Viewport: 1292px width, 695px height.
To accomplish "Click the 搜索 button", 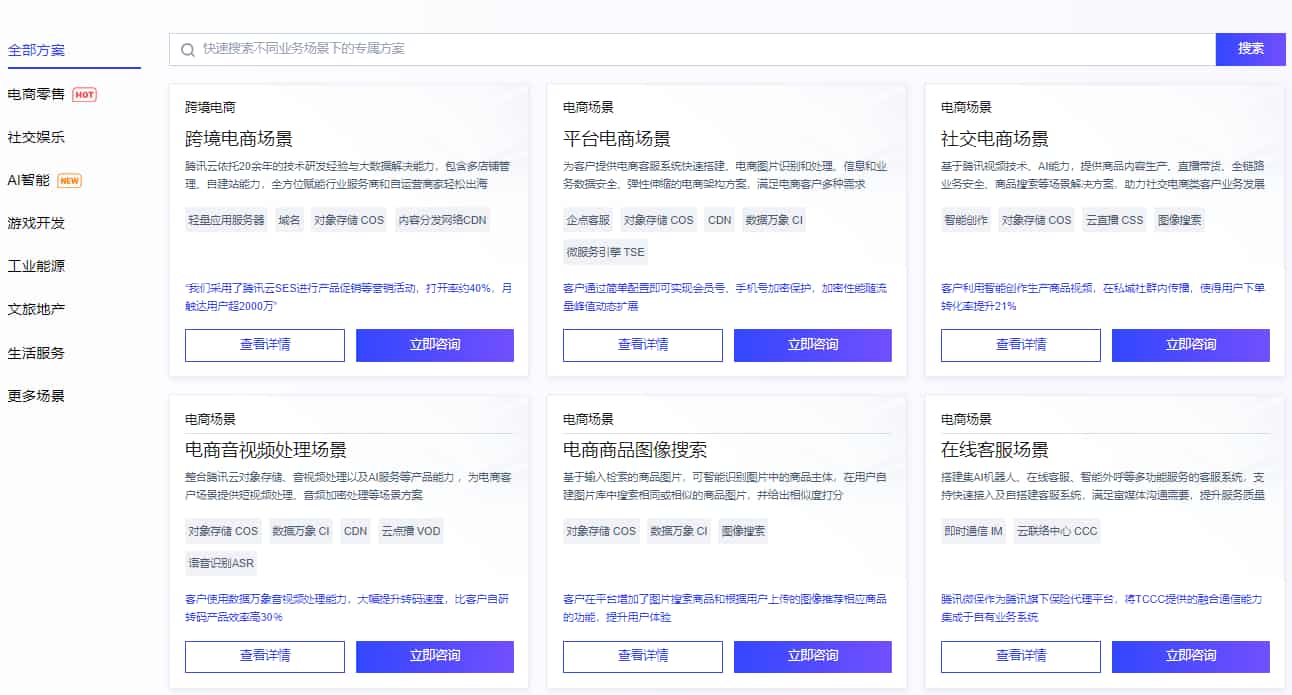I will tap(1250, 48).
